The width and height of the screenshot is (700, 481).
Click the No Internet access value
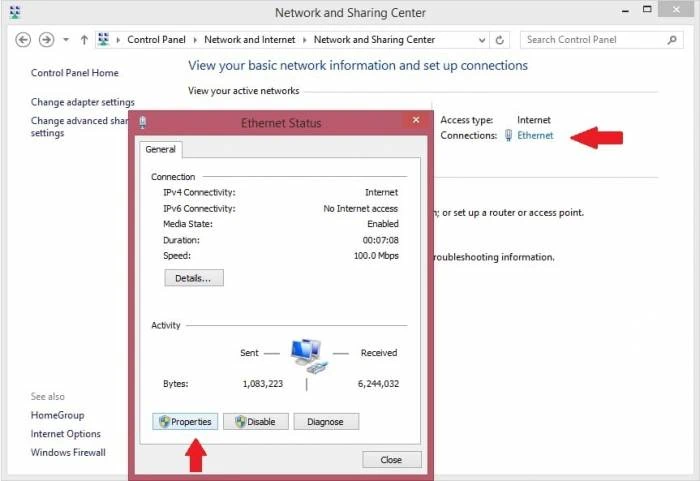360,209
